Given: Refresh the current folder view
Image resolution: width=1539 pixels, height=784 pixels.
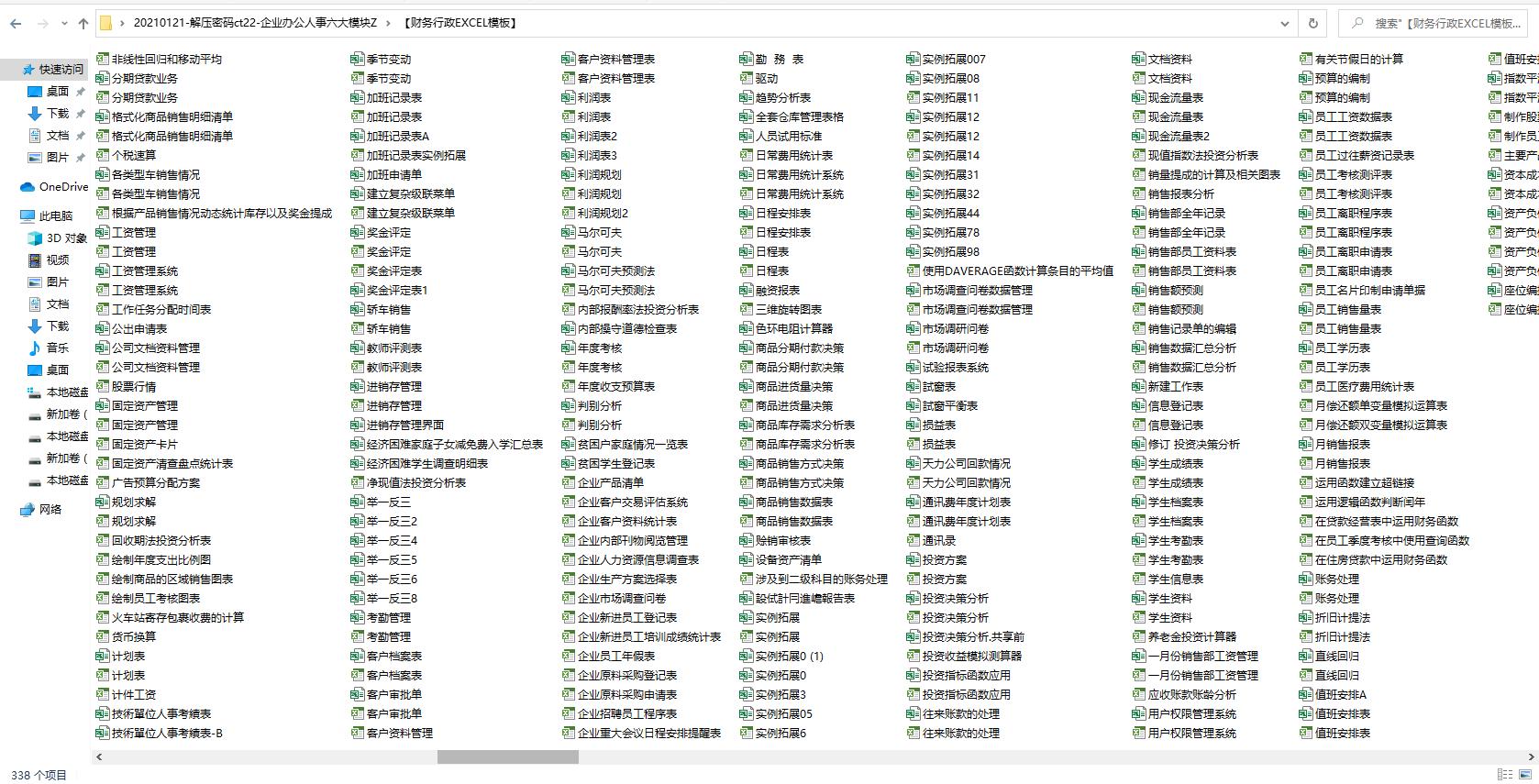Looking at the screenshot, I should click(x=1313, y=23).
